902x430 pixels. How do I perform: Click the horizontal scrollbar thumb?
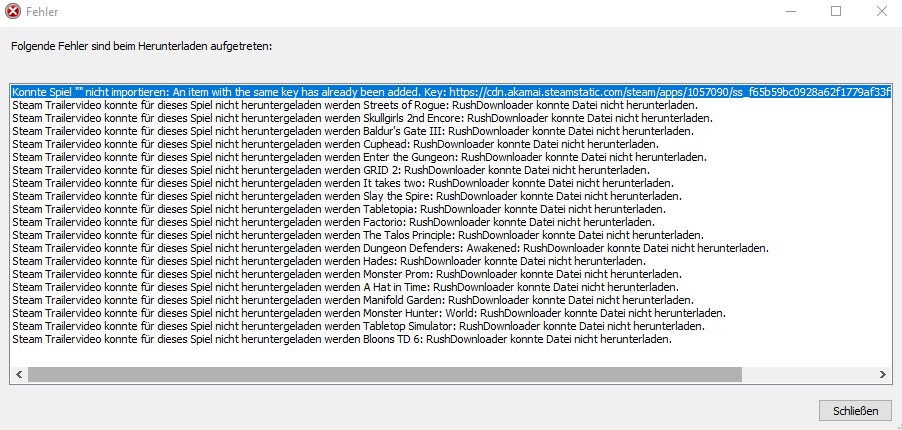tap(384, 375)
